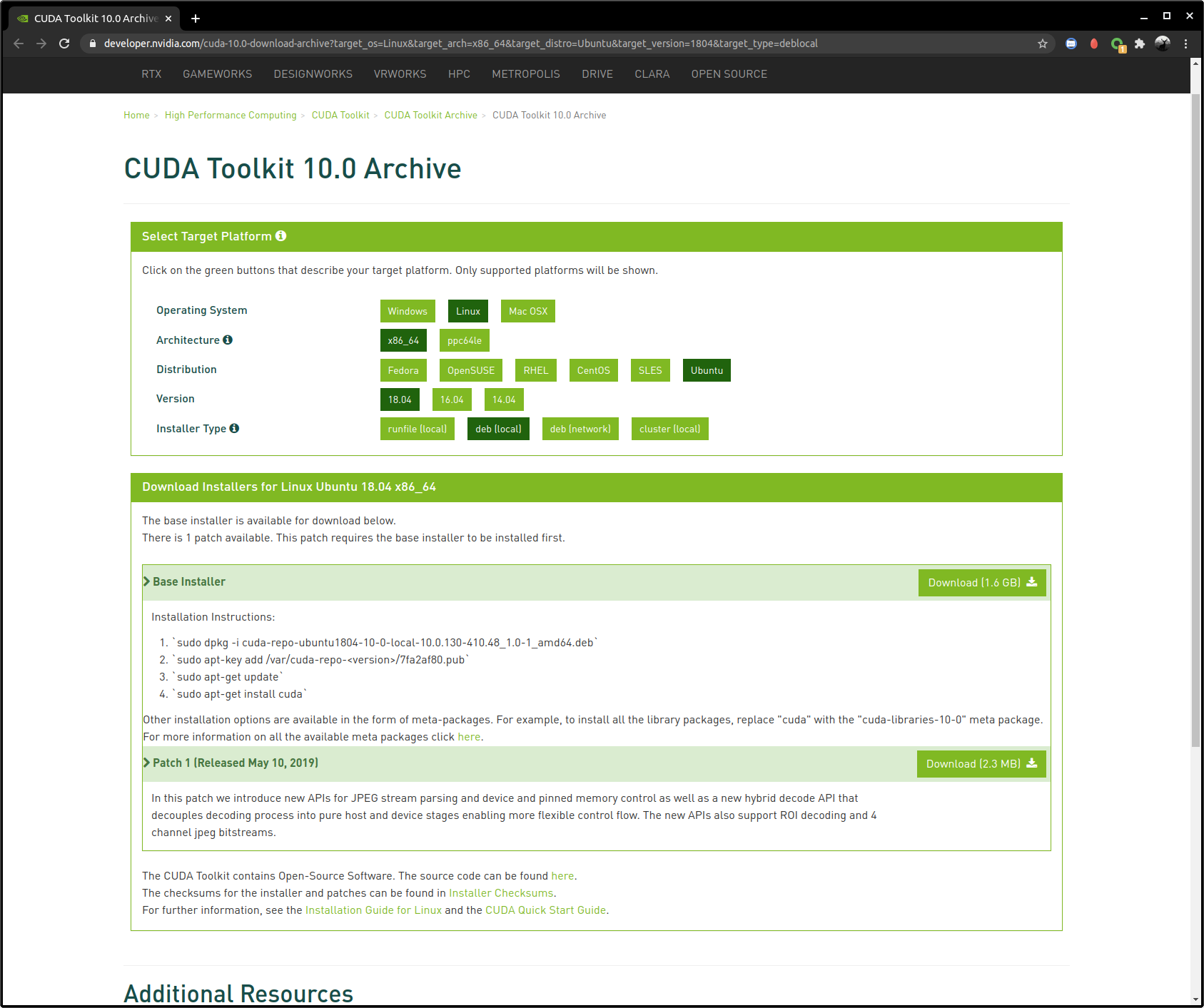Open the RTX nav menu item
The height and width of the screenshot is (1008, 1204).
pos(151,74)
